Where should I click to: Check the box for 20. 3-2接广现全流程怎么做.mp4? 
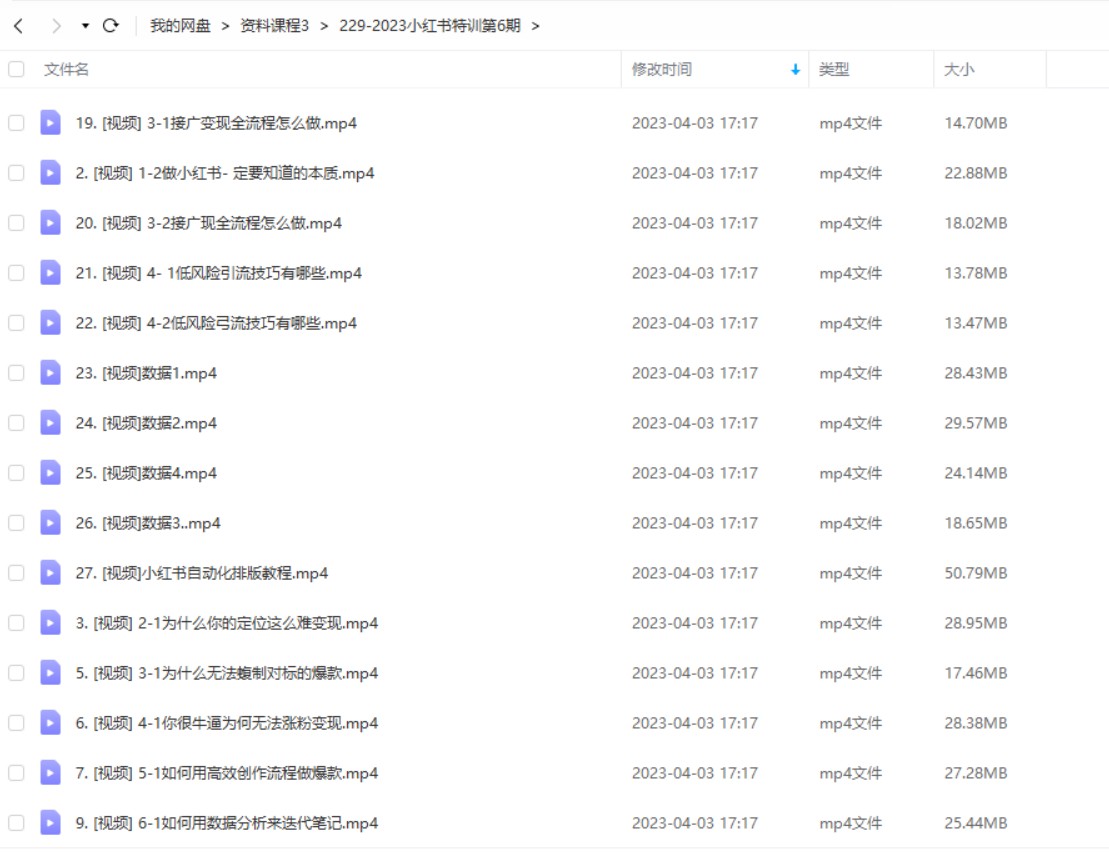click(16, 223)
